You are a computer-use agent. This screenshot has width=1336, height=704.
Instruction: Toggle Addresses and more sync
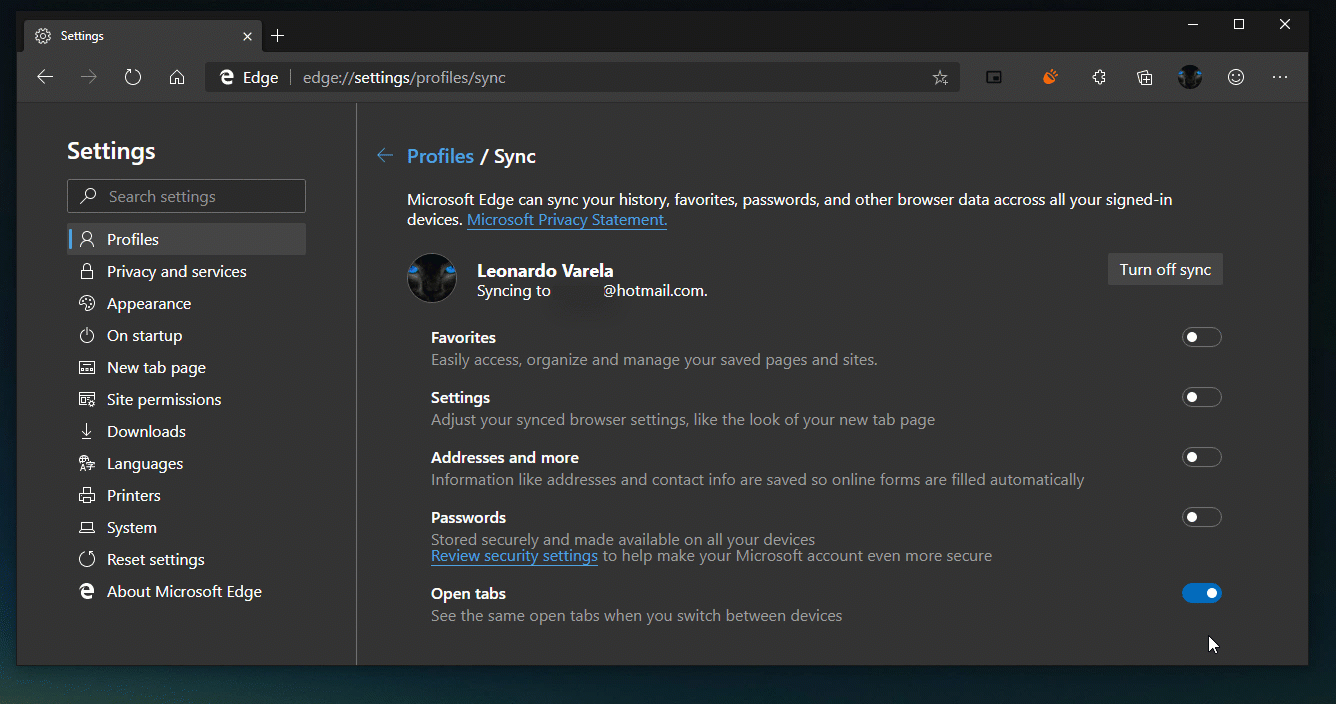[1201, 458]
